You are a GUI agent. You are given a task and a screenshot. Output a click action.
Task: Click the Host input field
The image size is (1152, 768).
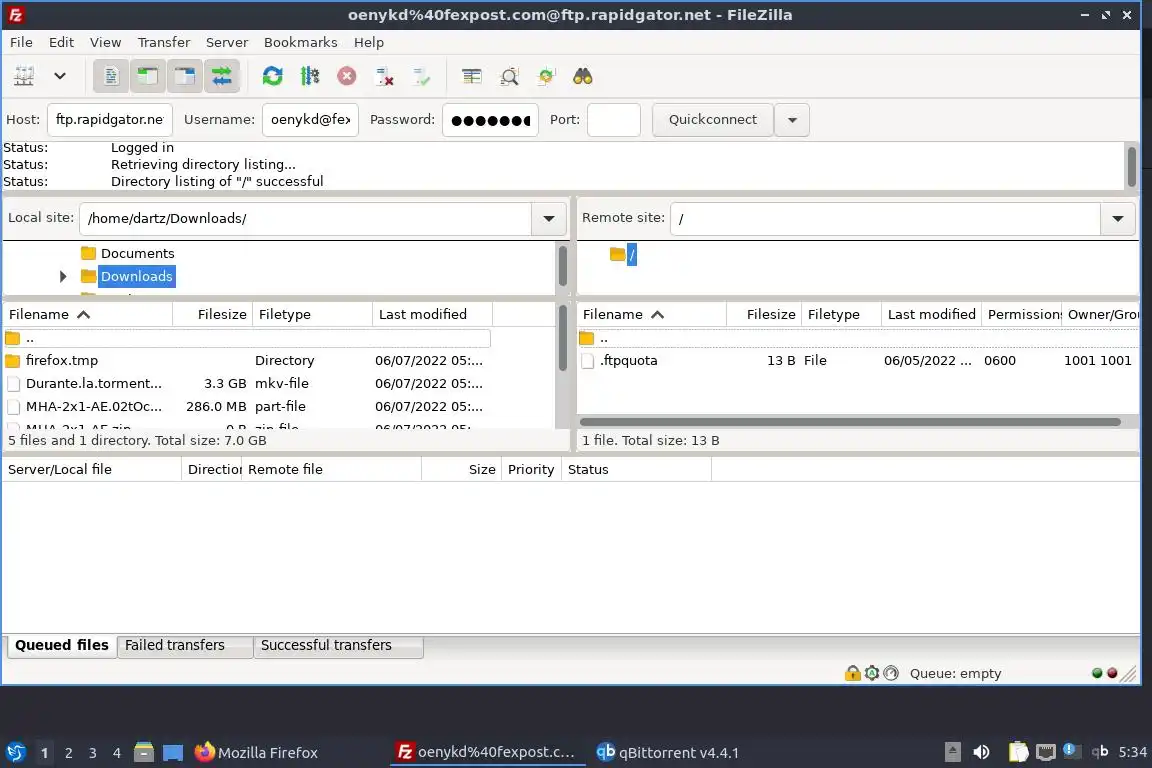click(x=109, y=120)
